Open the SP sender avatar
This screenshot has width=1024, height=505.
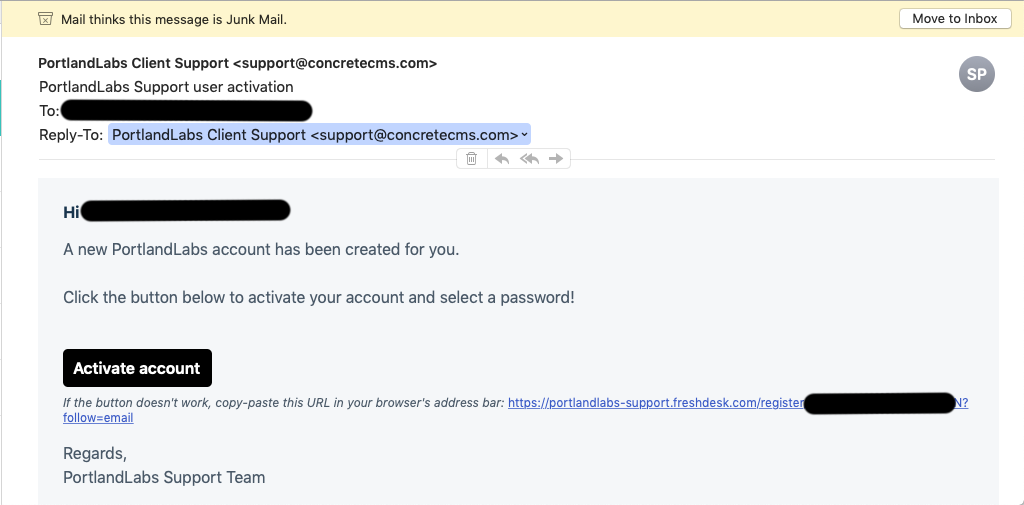click(x=976, y=74)
